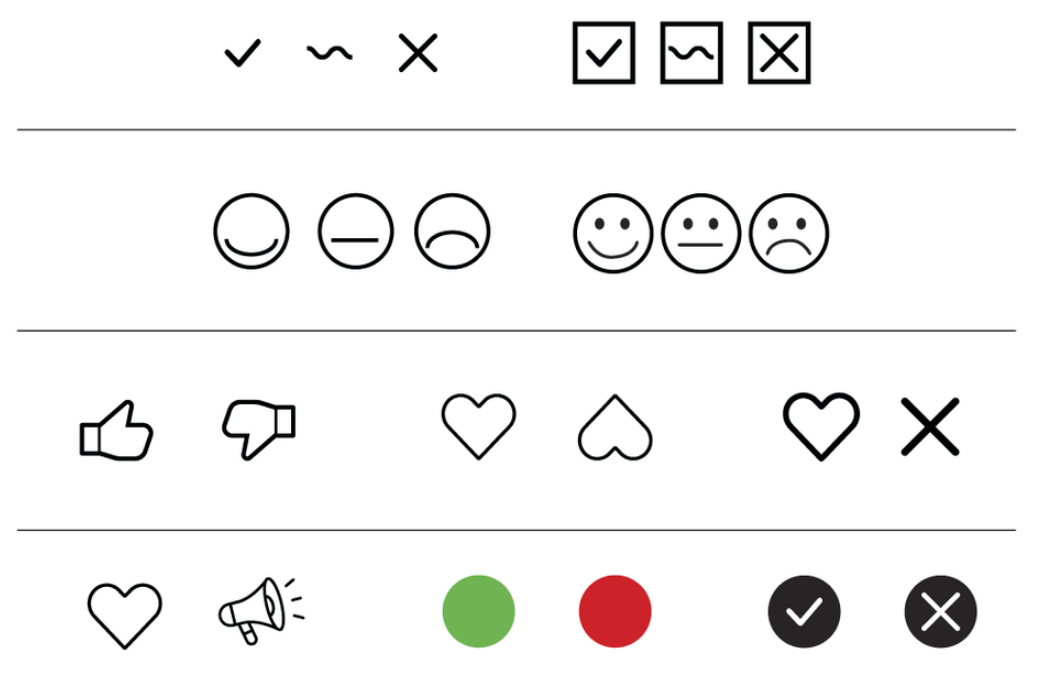The image size is (1040, 690).
Task: Click the plain wavy tilde icon
Action: tap(330, 52)
